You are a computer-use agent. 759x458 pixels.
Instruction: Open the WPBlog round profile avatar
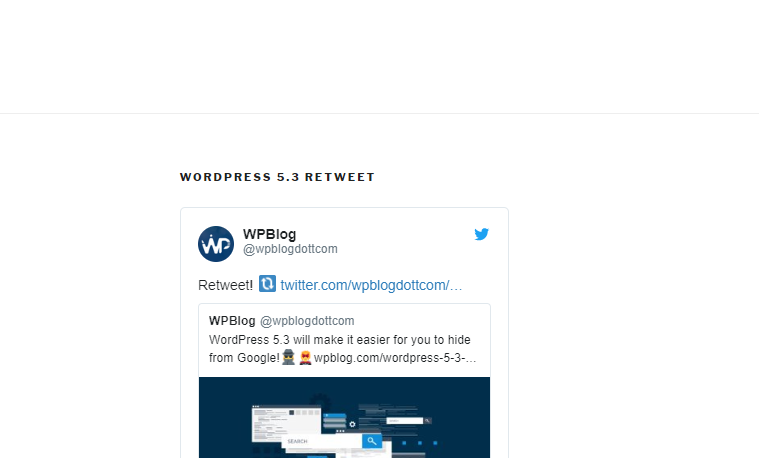coord(216,244)
